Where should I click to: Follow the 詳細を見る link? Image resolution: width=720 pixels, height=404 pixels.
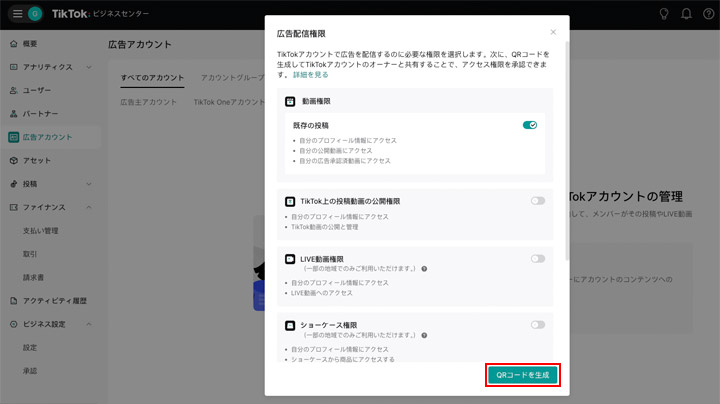point(311,75)
